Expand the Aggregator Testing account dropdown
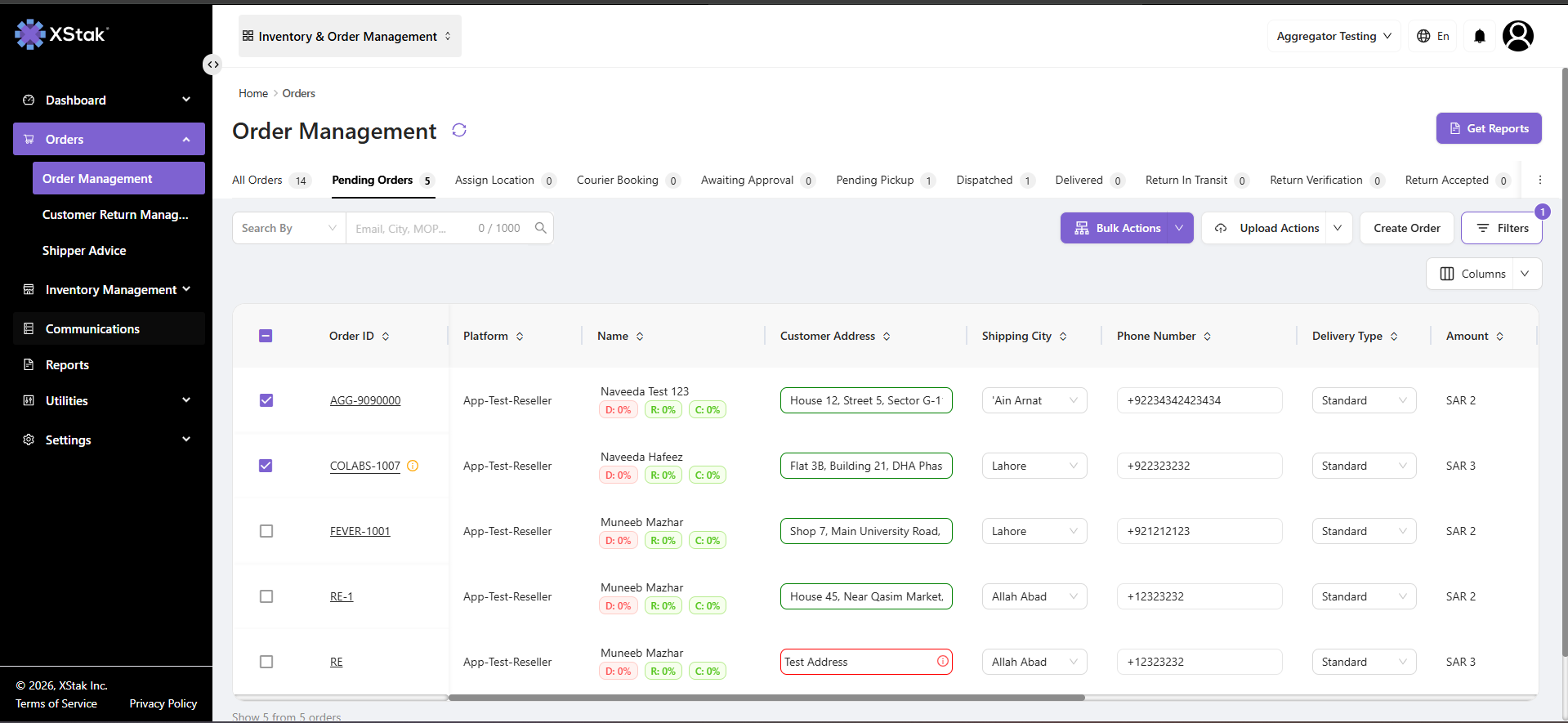The image size is (1568, 723). 1333,36
